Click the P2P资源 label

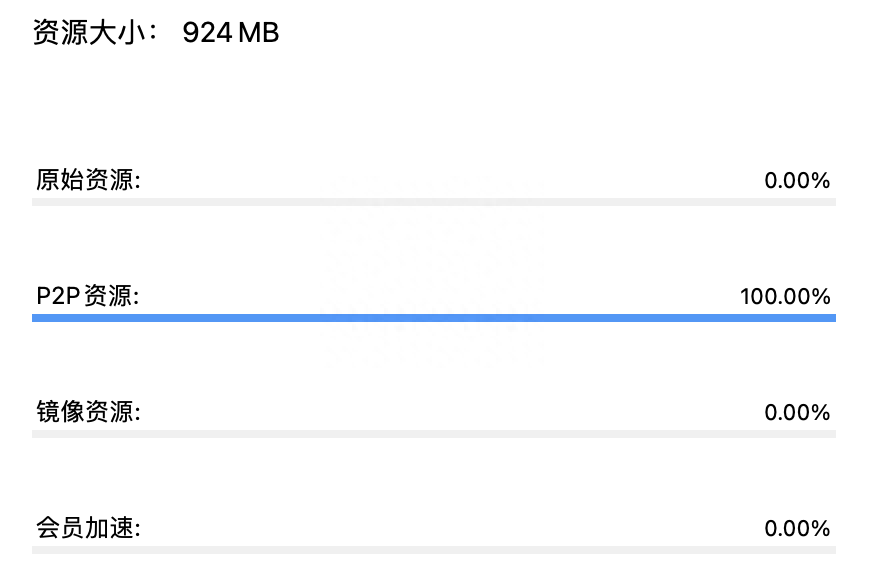tap(88, 297)
